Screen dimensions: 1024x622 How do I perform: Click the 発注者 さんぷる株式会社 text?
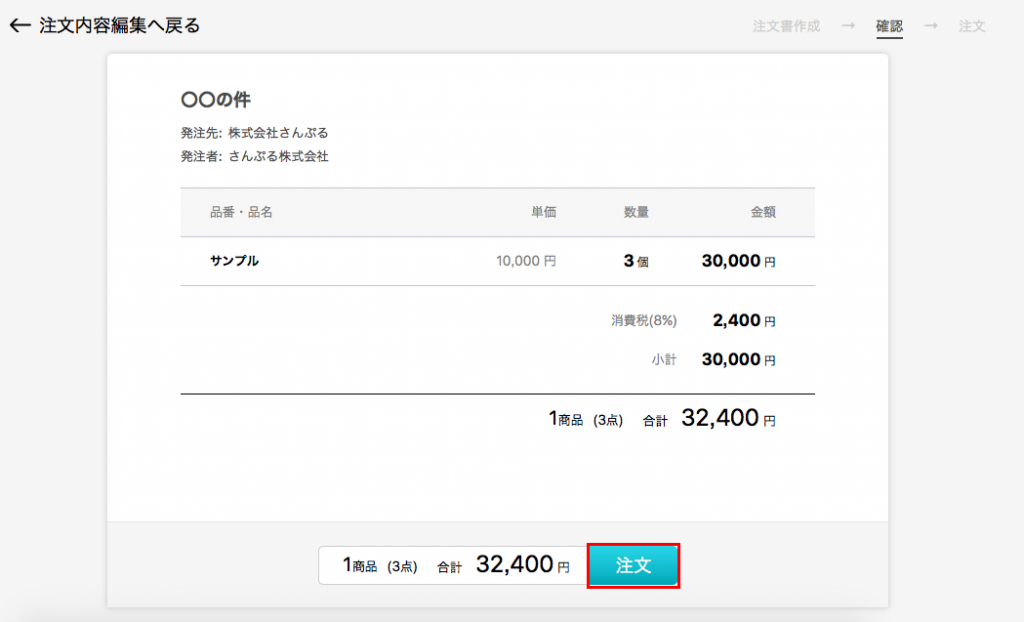click(254, 156)
